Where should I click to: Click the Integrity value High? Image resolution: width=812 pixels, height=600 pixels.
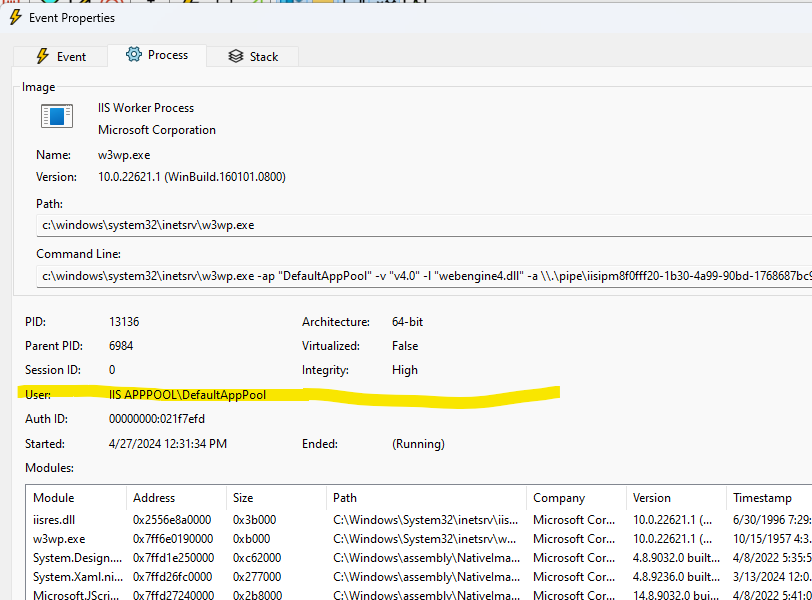(405, 370)
